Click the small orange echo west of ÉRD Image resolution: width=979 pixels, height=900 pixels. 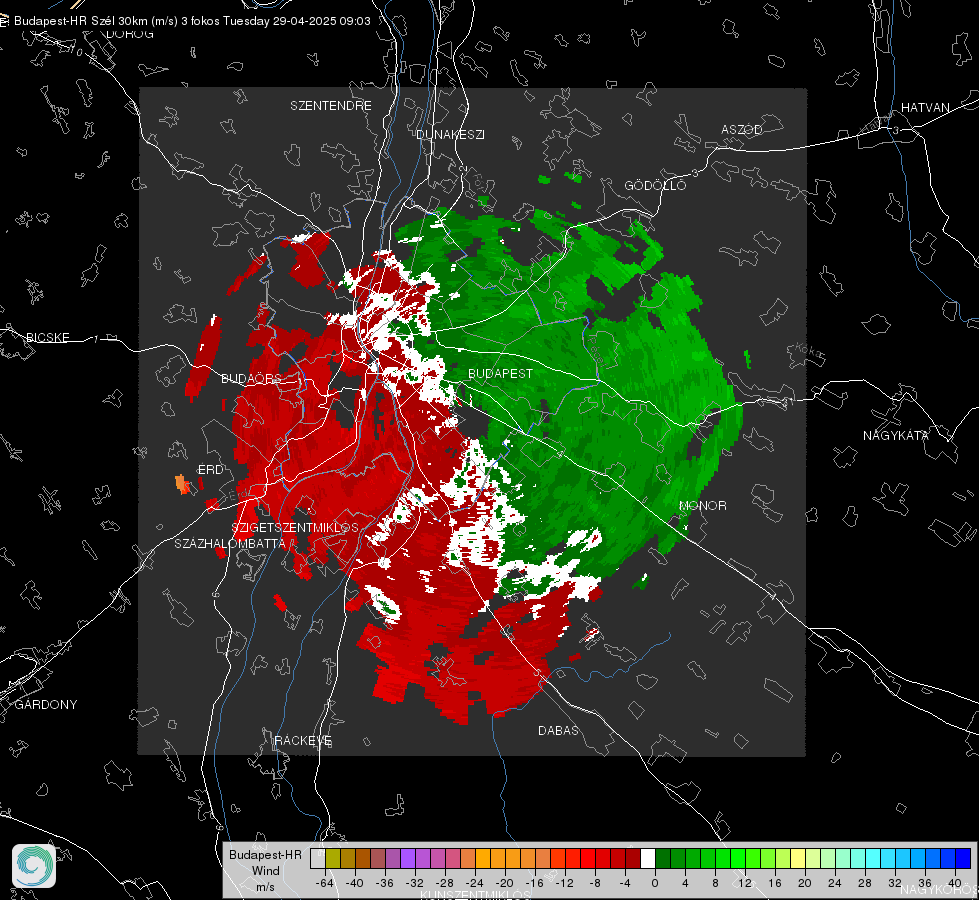182,484
